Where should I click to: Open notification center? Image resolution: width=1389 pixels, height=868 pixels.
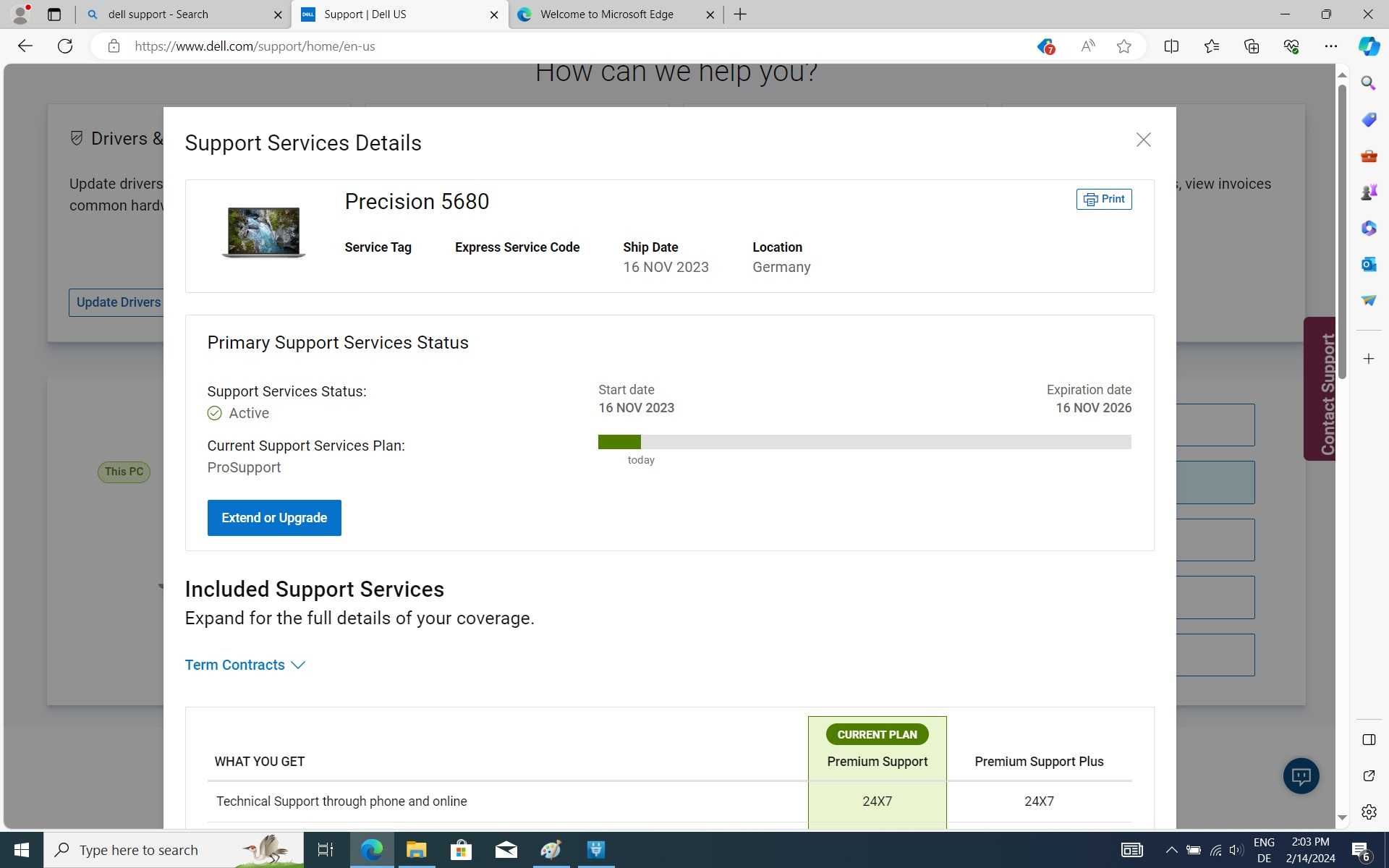pos(1361,850)
